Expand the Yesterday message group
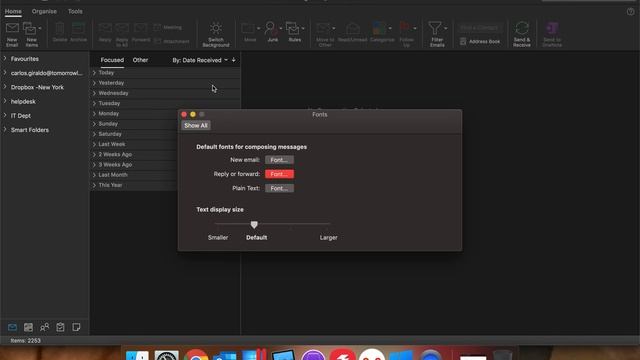 point(94,83)
